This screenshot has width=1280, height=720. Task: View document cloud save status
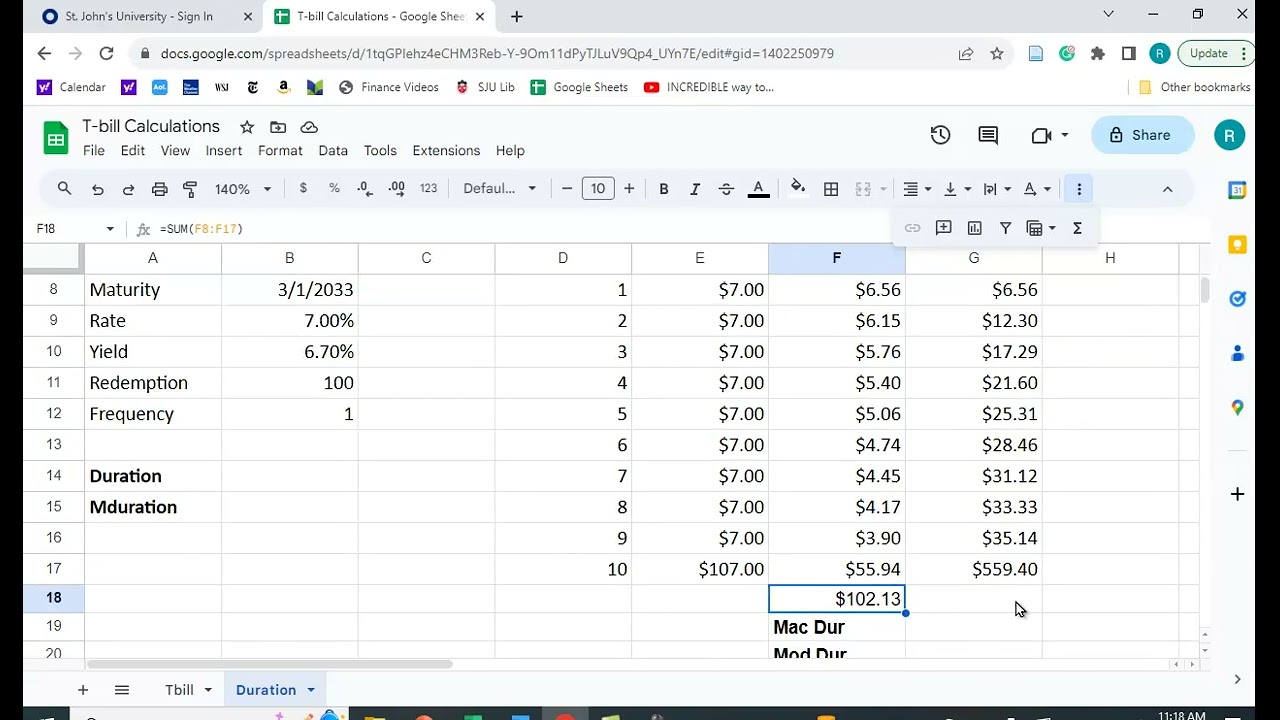[309, 127]
